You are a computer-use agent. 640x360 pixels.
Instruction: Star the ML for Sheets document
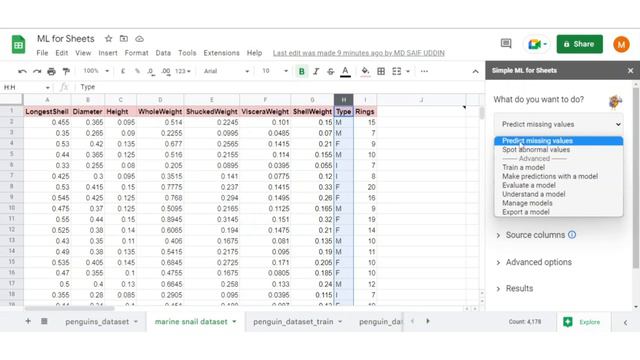tap(108, 39)
